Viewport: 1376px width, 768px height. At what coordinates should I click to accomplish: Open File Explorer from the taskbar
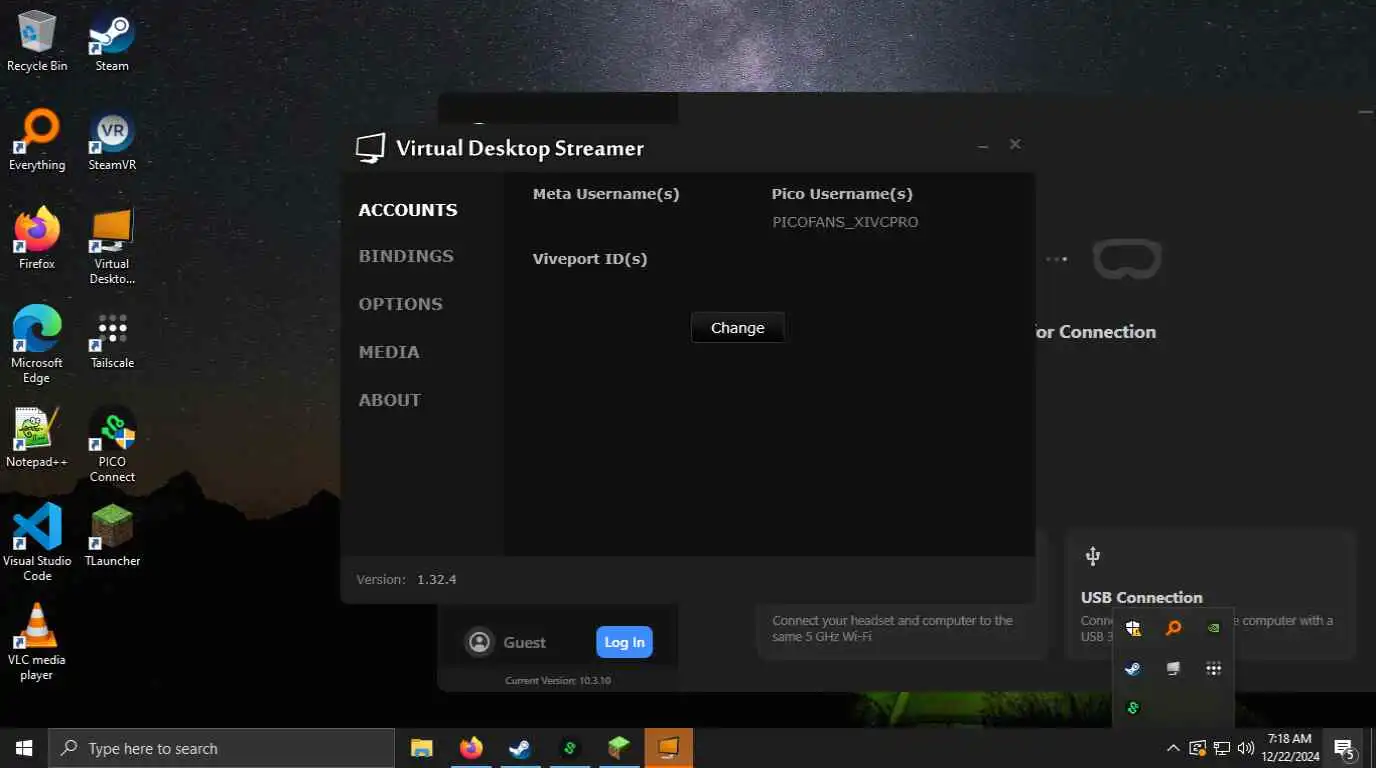(x=422, y=748)
